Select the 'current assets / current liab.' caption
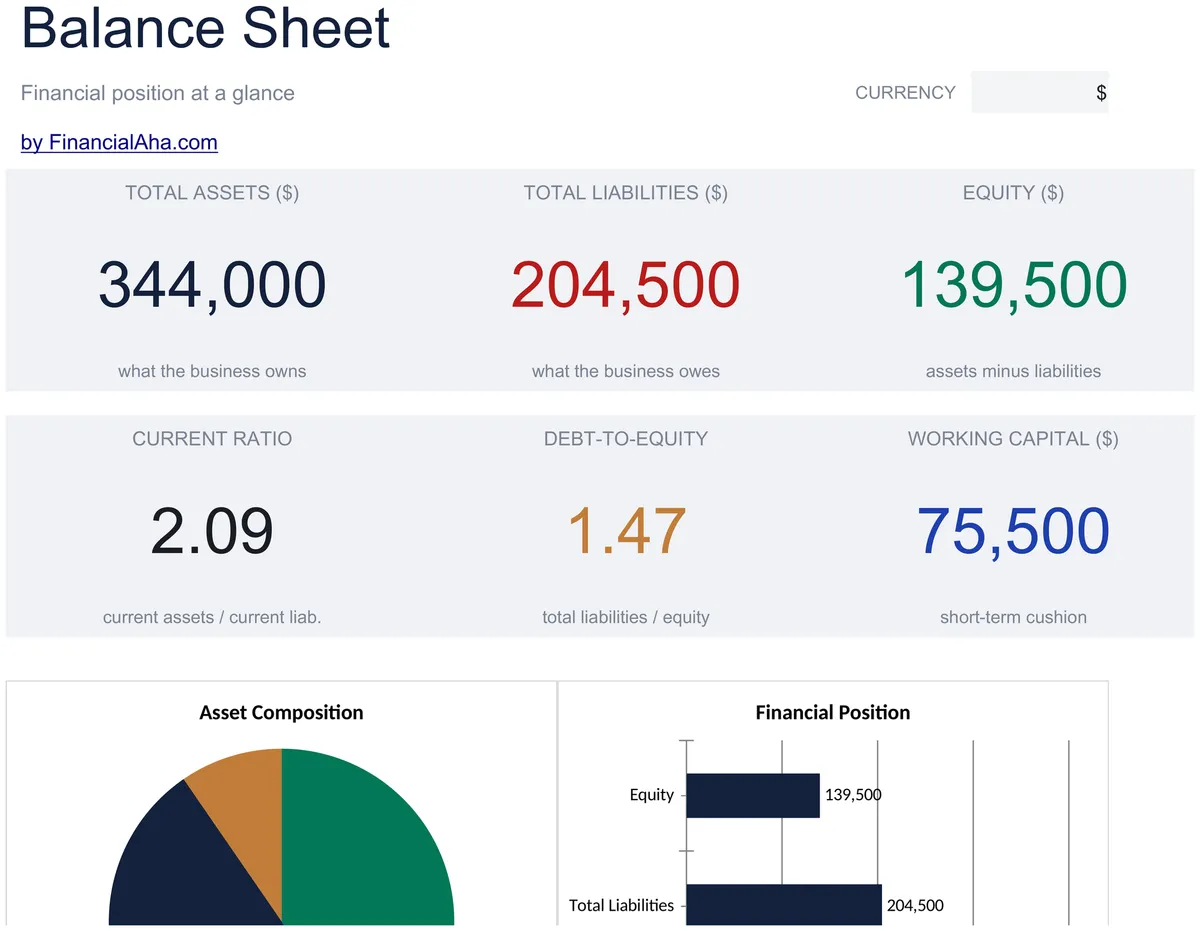The width and height of the screenshot is (1200, 931). click(x=212, y=617)
